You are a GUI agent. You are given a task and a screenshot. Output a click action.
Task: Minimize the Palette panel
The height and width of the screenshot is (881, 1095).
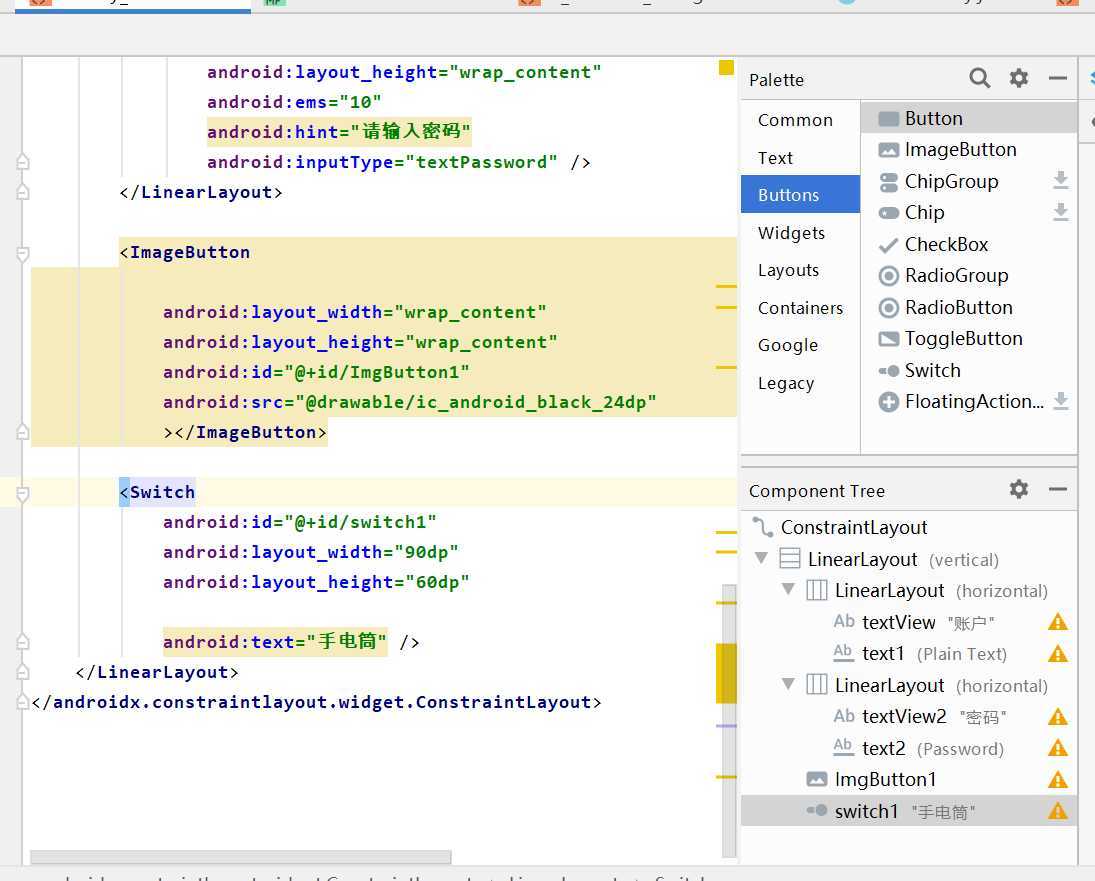[x=1058, y=78]
